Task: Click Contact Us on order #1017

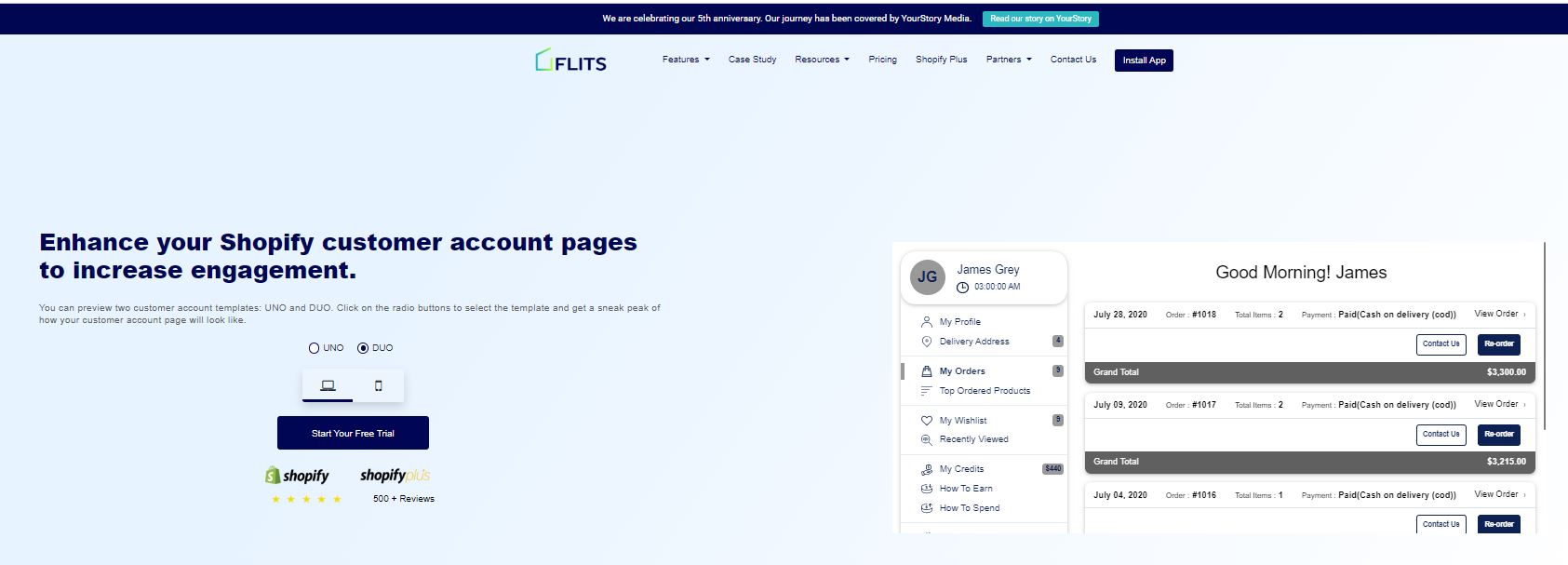Action: (1441, 435)
